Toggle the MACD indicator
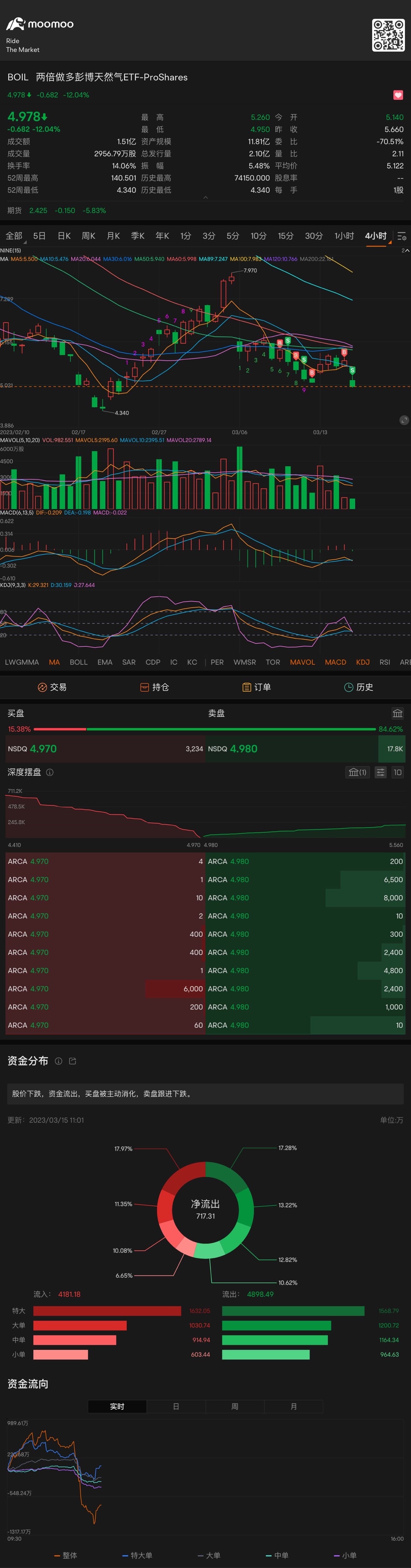 (x=336, y=662)
